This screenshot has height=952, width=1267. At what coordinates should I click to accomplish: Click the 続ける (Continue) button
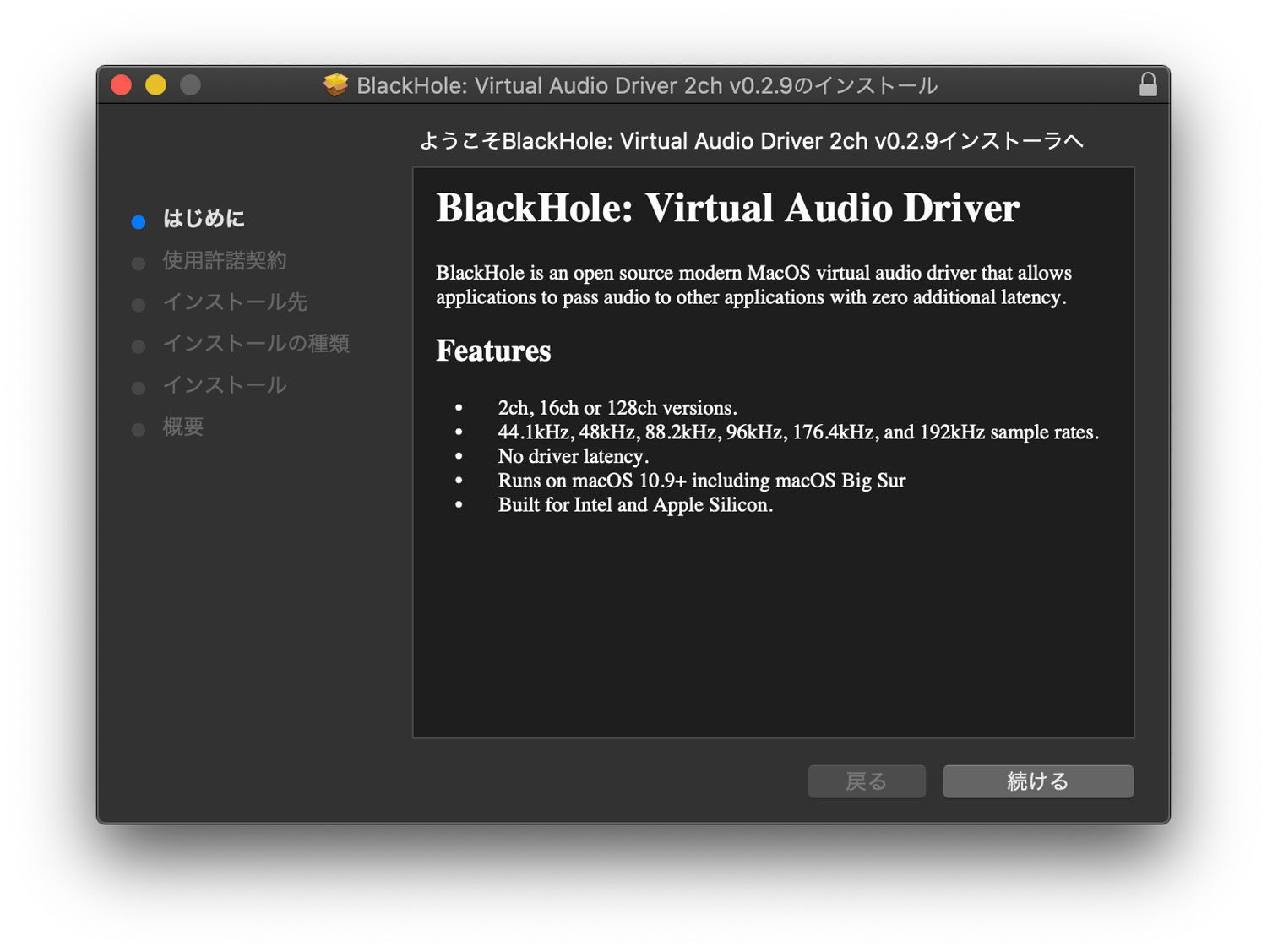coord(1038,781)
